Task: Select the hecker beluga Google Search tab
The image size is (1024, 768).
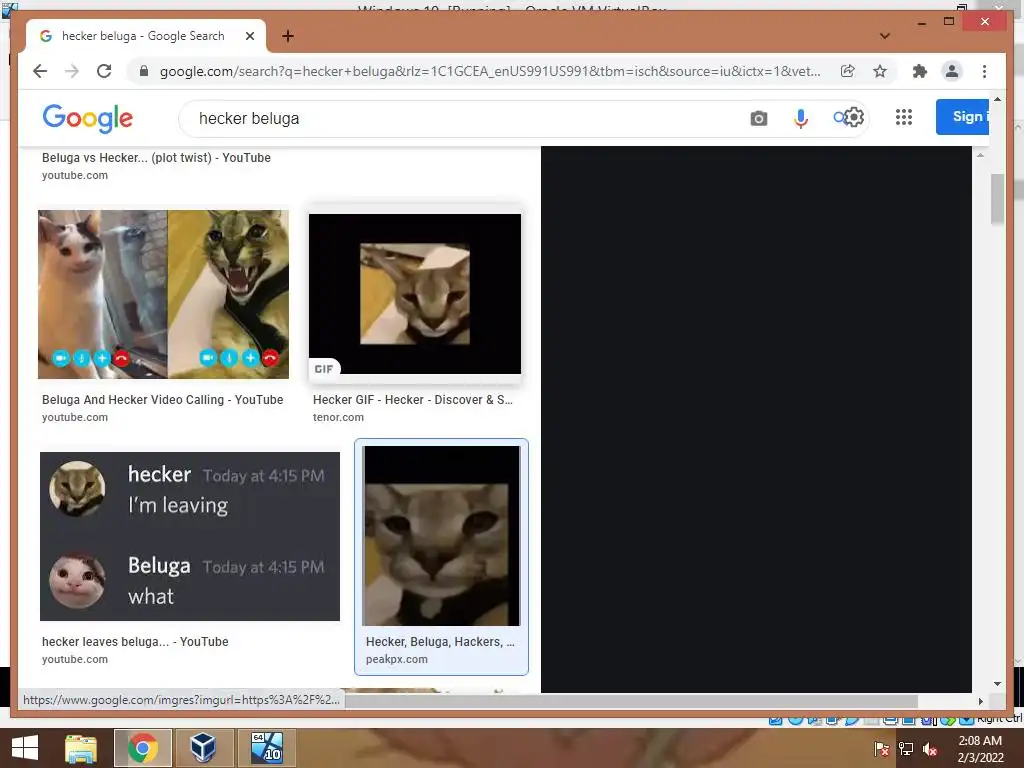Action: tap(144, 36)
